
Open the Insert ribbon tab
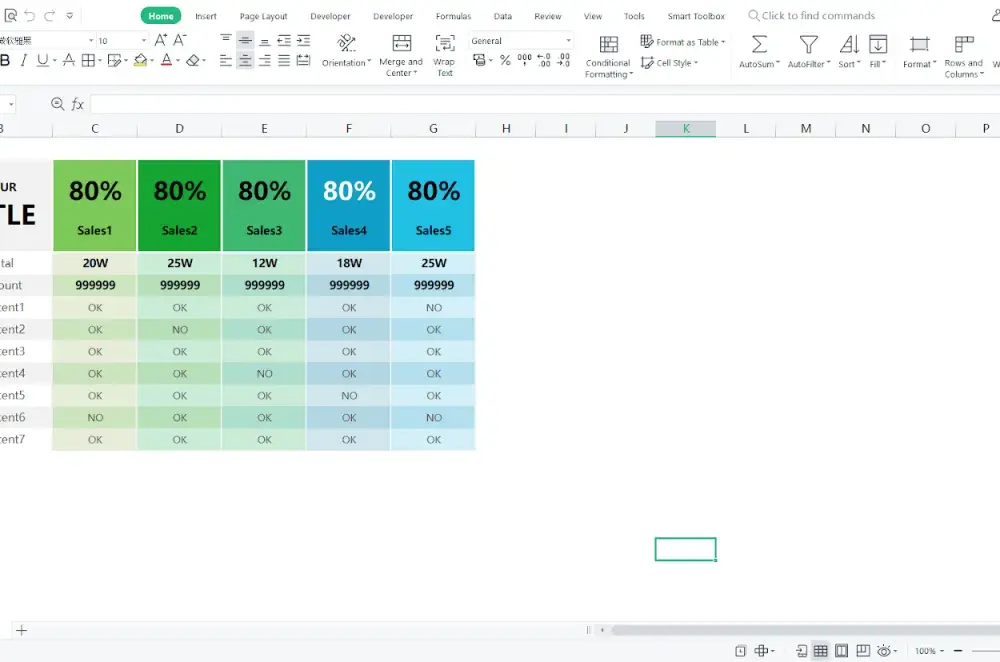tap(205, 16)
